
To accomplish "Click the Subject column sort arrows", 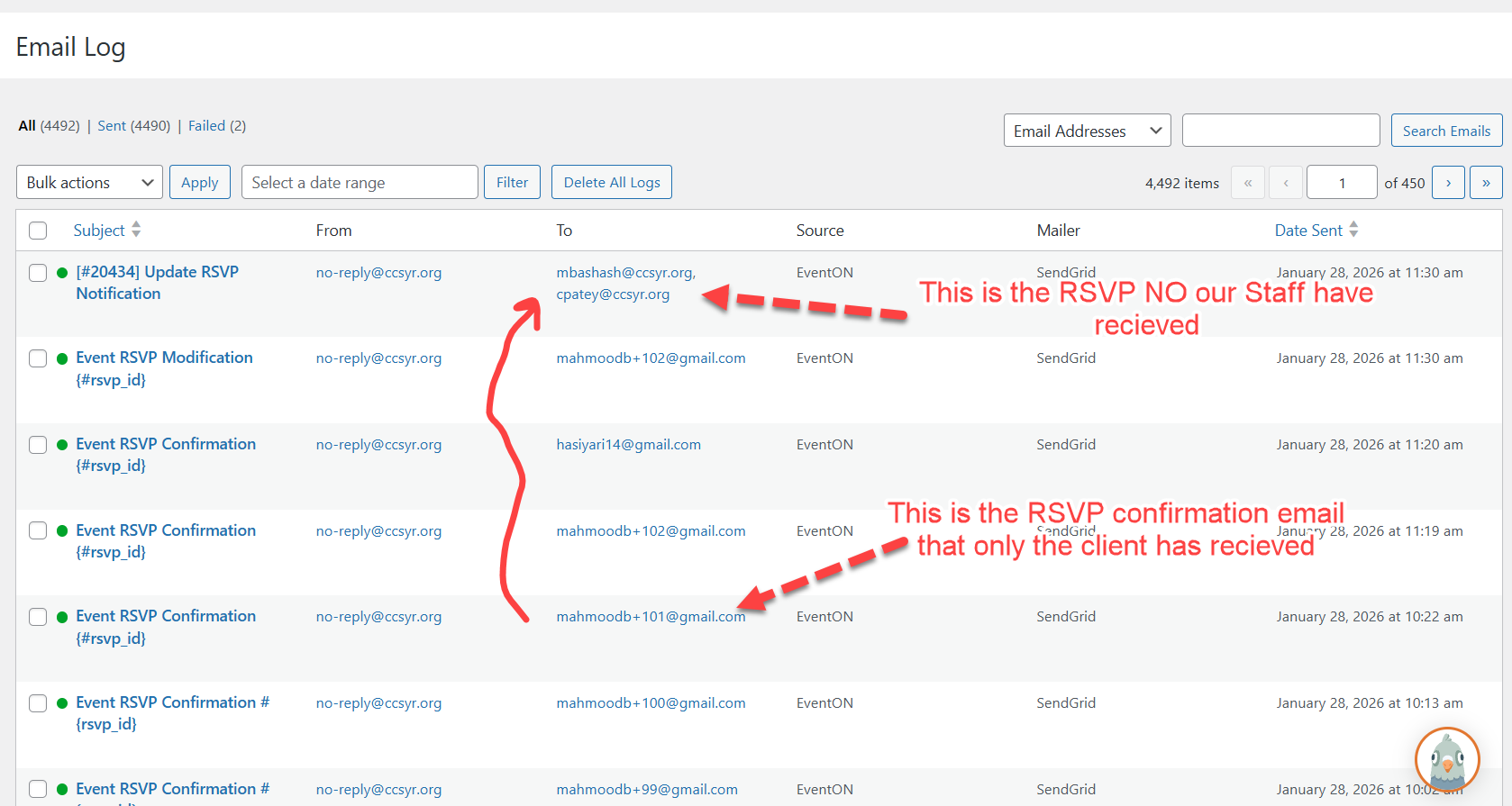I will 136,230.
